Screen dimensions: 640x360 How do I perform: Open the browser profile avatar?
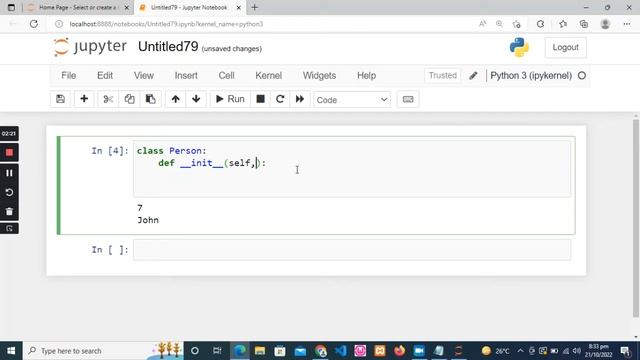[605, 24]
